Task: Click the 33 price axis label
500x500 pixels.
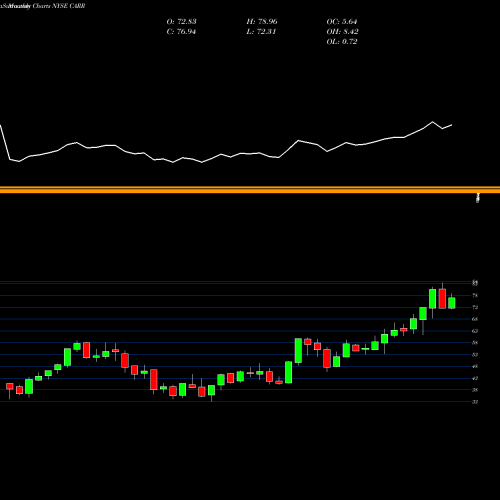Action: (475, 402)
